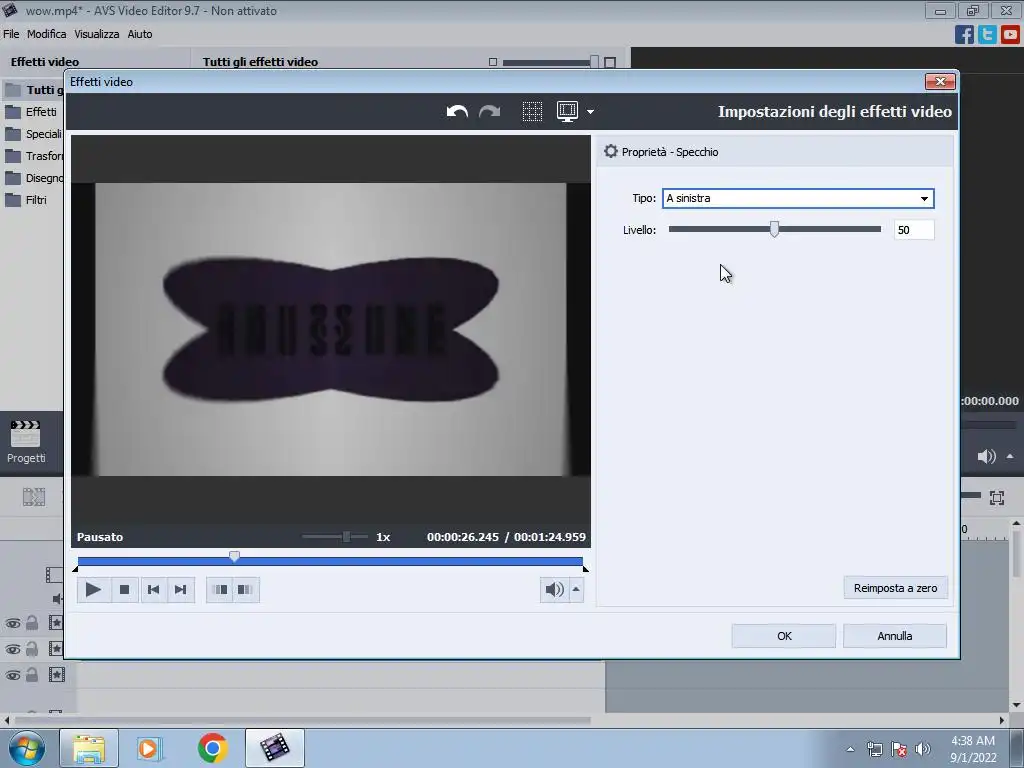
Task: Click the Undo arrow in the effects dialog
Action: click(457, 112)
